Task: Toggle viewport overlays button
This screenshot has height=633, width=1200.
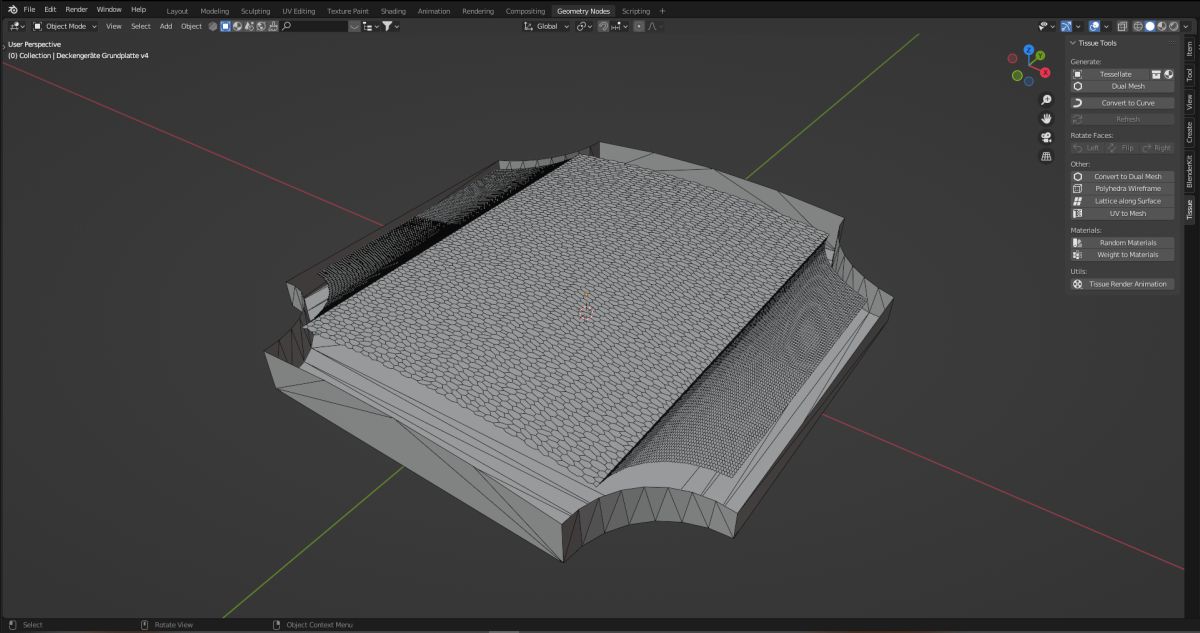Action: pyautogui.click(x=1095, y=26)
